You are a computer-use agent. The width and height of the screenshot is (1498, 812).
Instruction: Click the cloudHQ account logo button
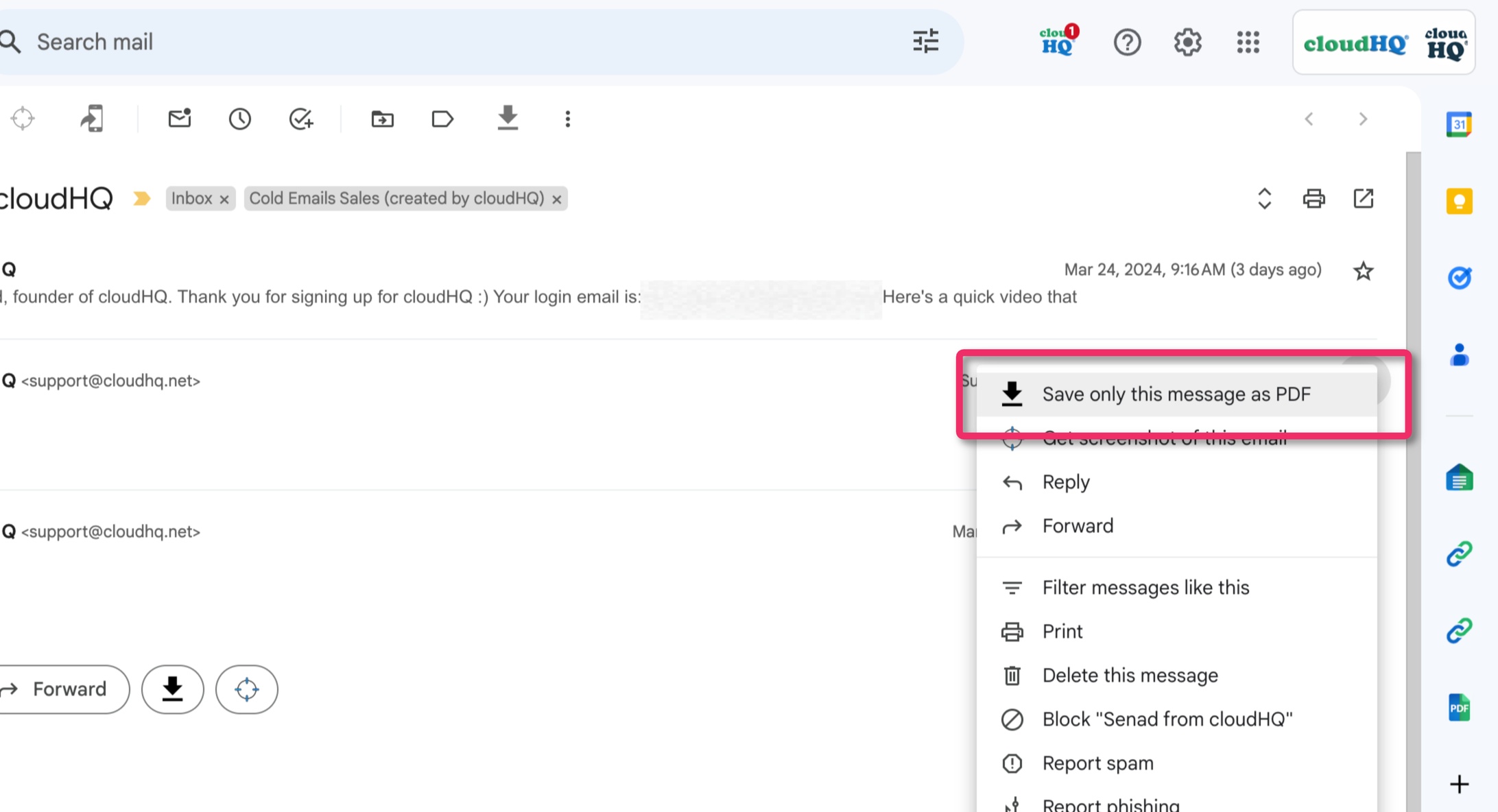click(1383, 43)
